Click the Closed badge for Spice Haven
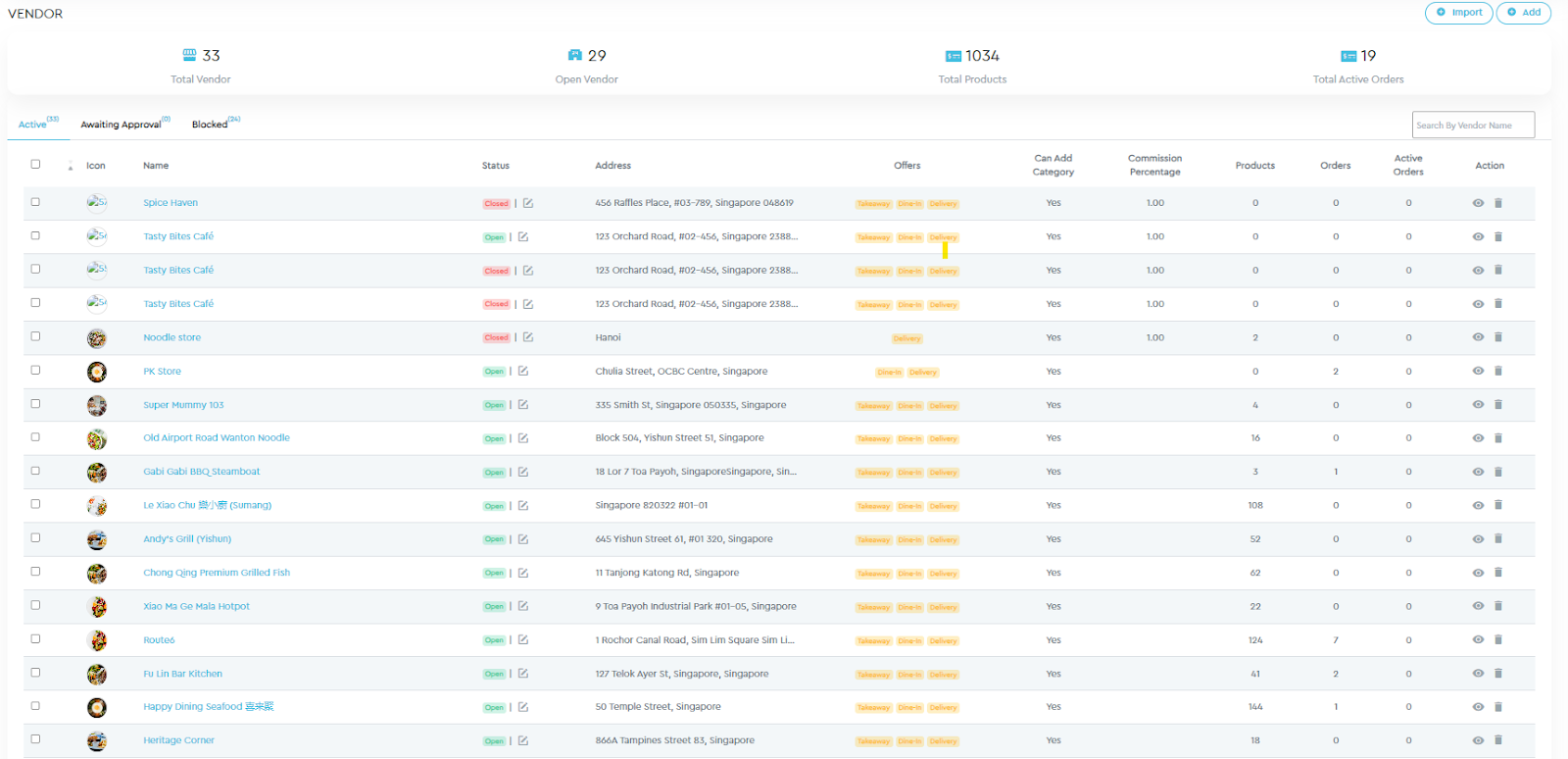 [x=496, y=204]
